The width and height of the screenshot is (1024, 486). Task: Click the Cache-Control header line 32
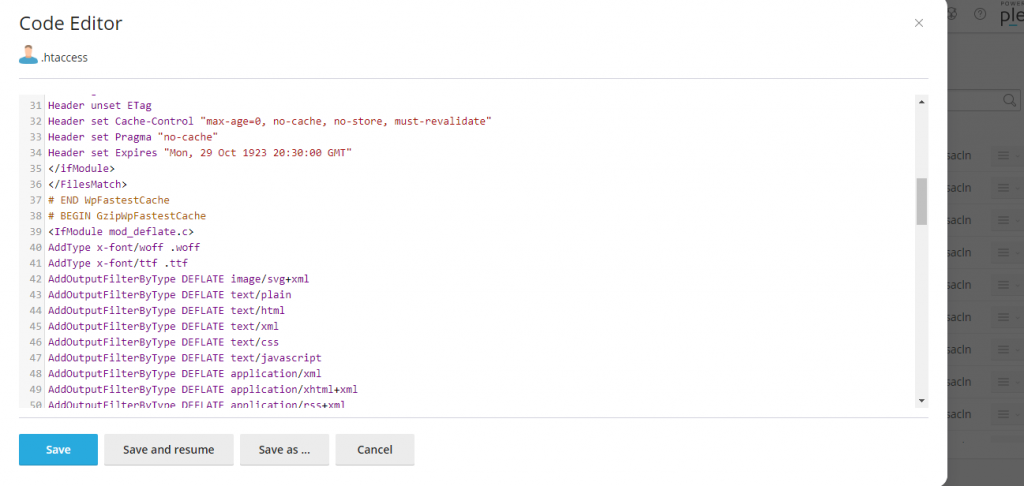coord(270,121)
